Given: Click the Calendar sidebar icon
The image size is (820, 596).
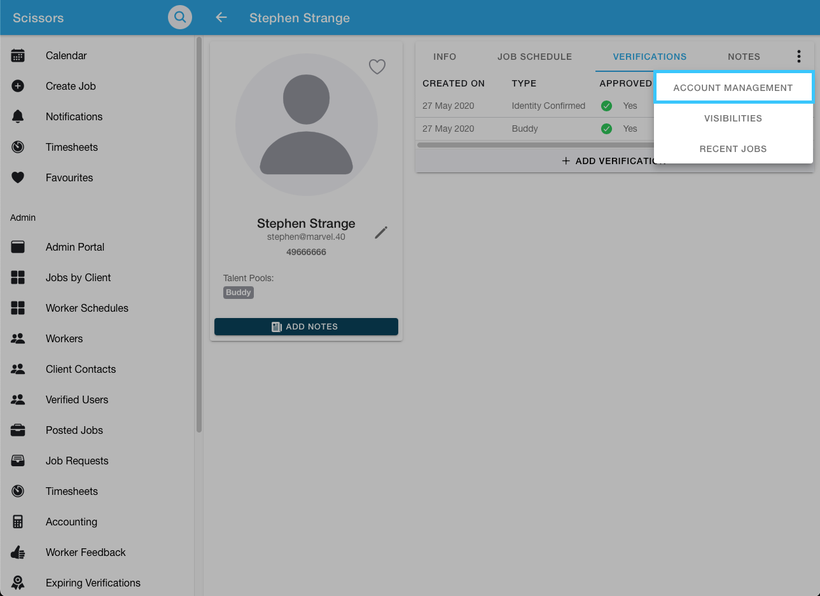Looking at the screenshot, I should click(18, 55).
